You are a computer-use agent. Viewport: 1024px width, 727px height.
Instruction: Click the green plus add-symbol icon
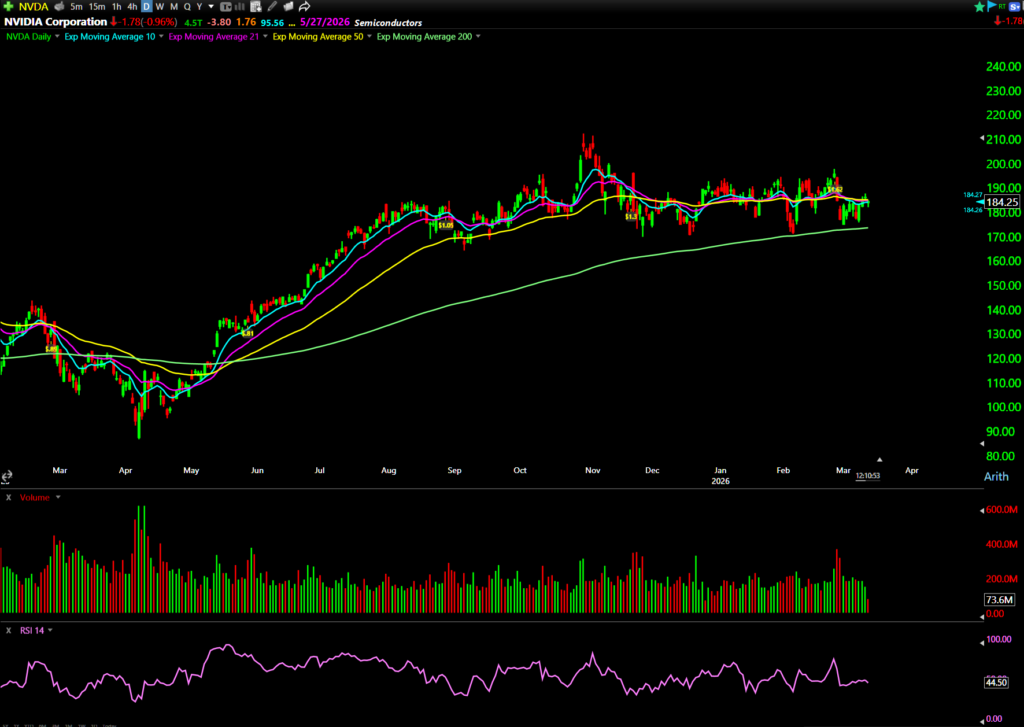(x=9, y=6)
